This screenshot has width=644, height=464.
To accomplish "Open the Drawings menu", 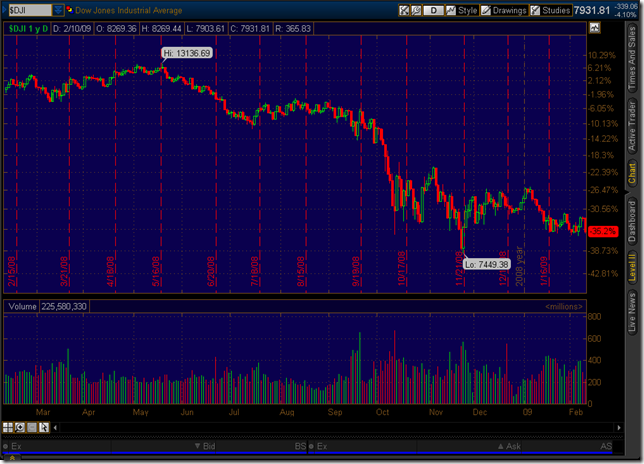I will coord(504,10).
